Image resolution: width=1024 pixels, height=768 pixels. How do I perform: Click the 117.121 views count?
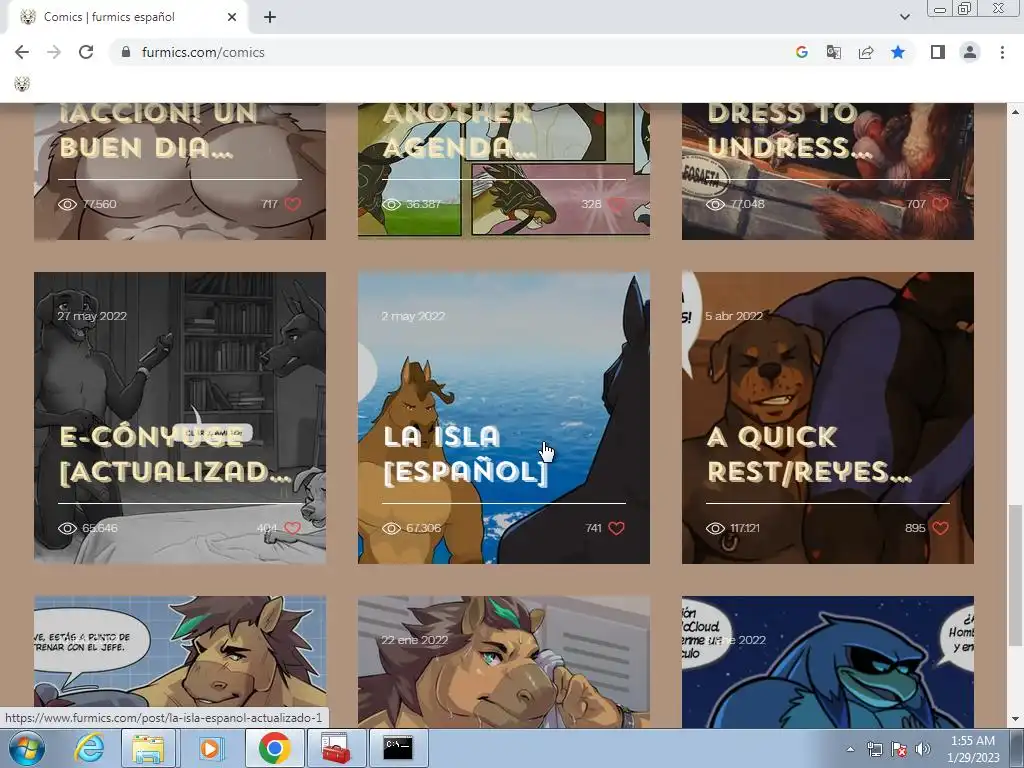click(745, 528)
